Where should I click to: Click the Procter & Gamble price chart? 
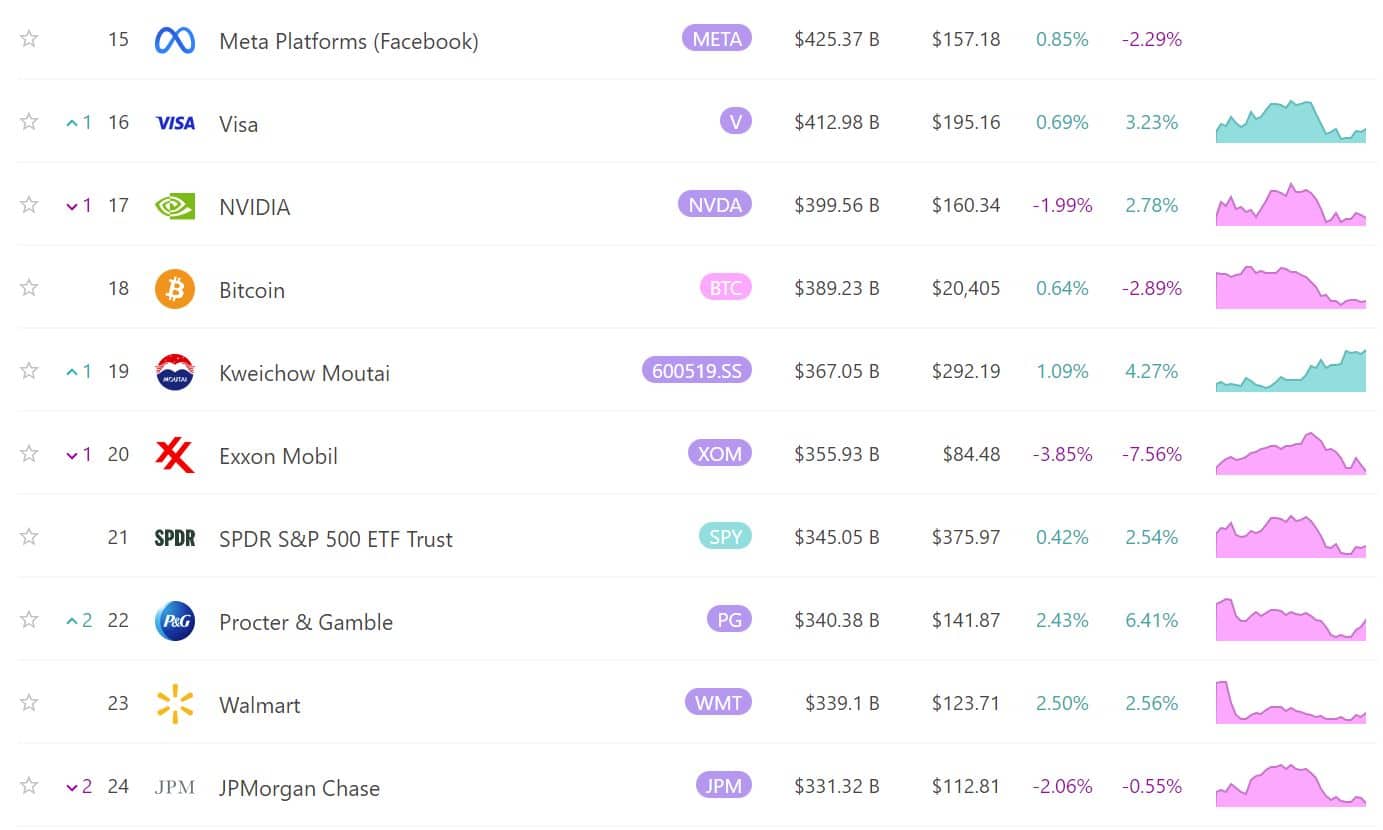(1291, 619)
